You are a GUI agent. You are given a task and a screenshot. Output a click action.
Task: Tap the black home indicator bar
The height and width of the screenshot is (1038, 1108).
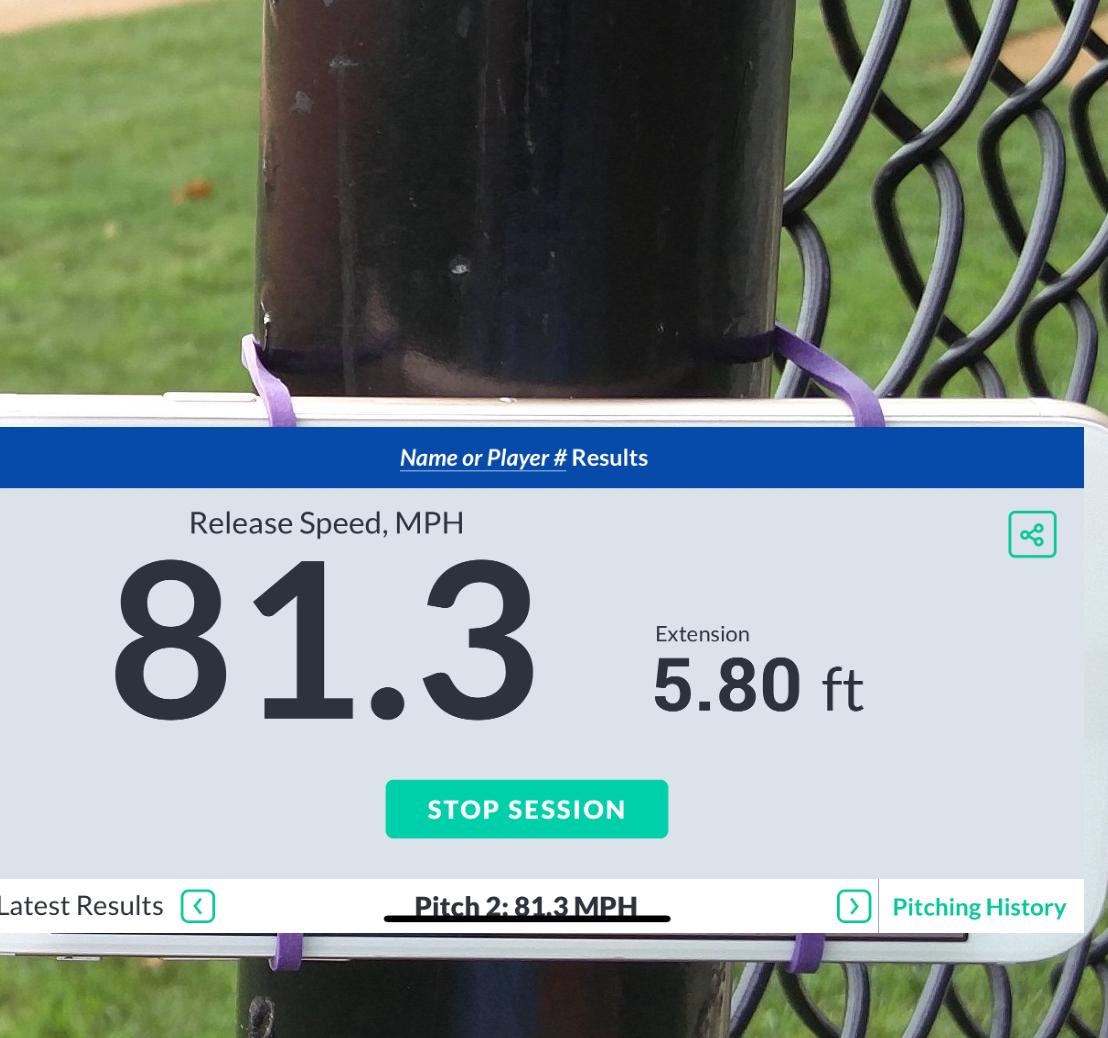pos(526,919)
